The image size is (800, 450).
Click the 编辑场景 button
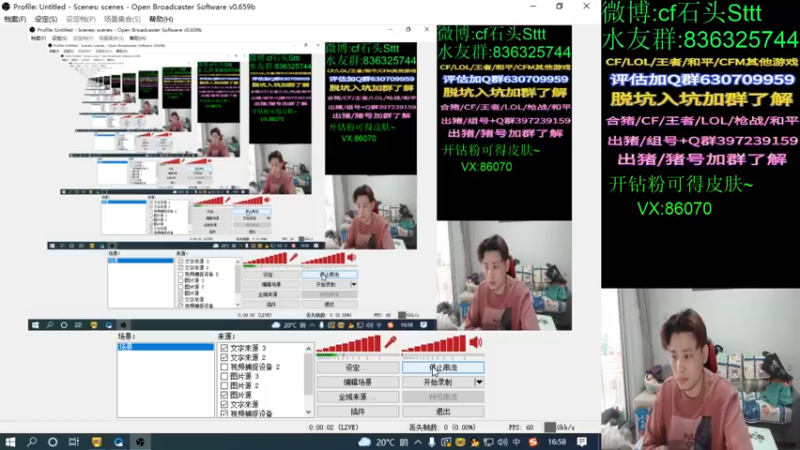point(358,382)
